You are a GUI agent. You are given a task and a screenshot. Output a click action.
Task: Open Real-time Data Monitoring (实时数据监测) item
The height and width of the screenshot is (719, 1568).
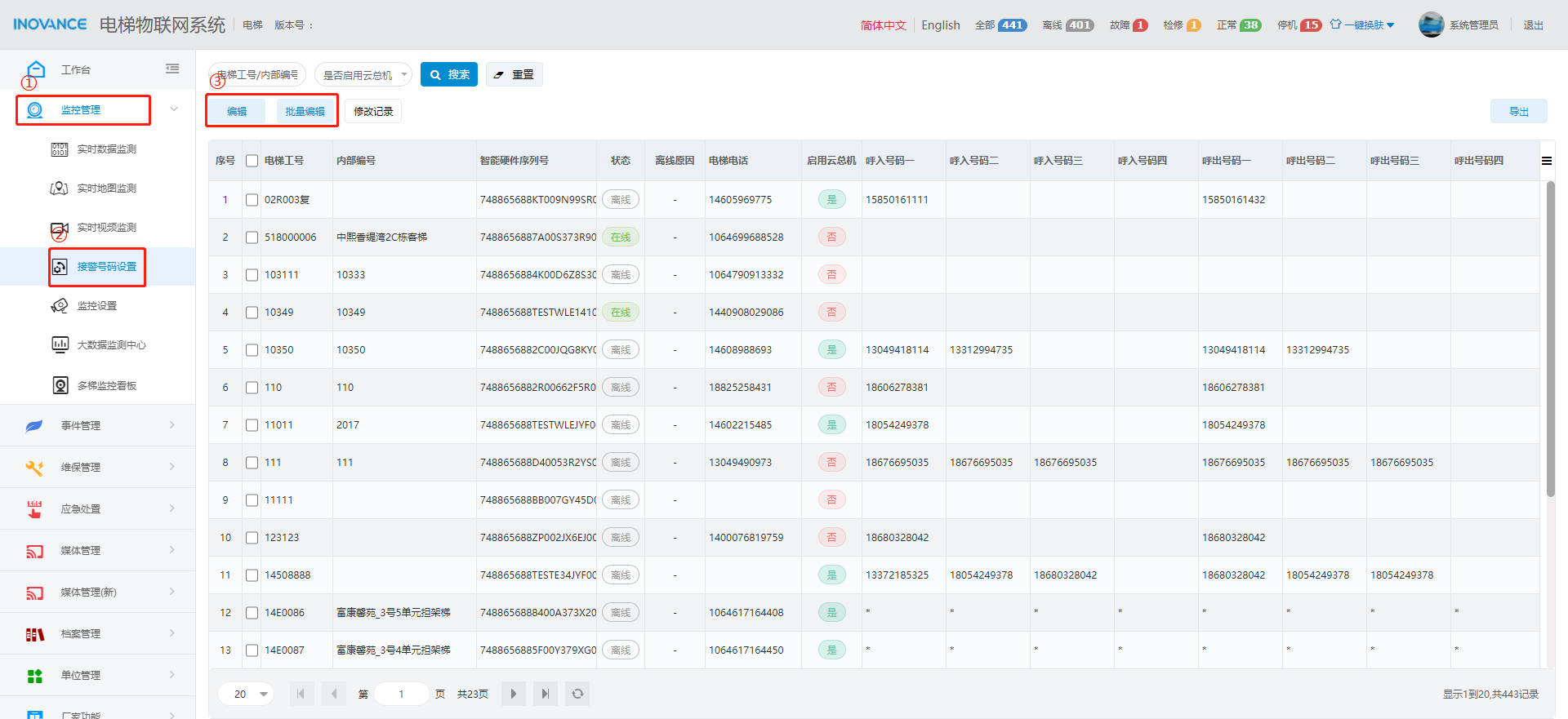tap(106, 149)
